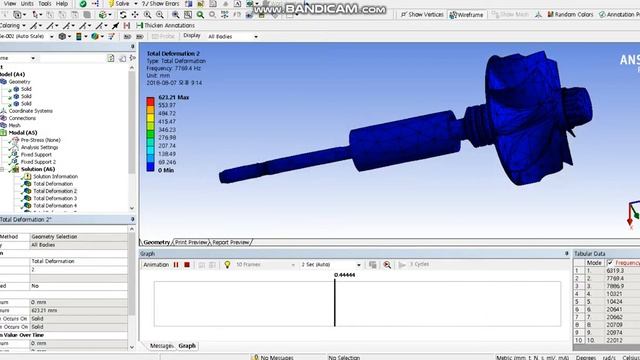The height and width of the screenshot is (360, 640).
Task: Click the zoom magnifier icon in Graph toolbar
Action: 387,265
